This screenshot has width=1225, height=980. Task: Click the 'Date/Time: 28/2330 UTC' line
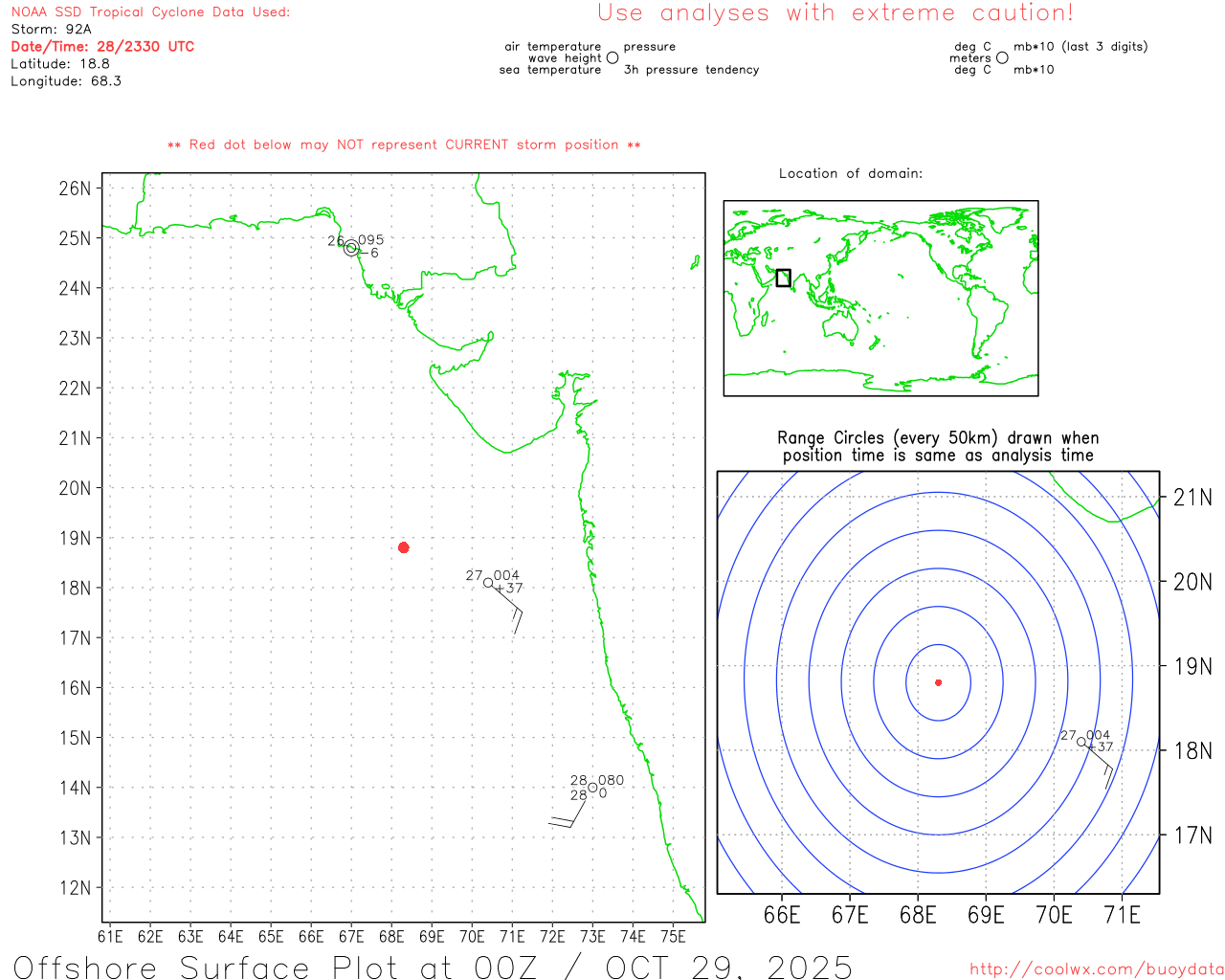(x=102, y=47)
